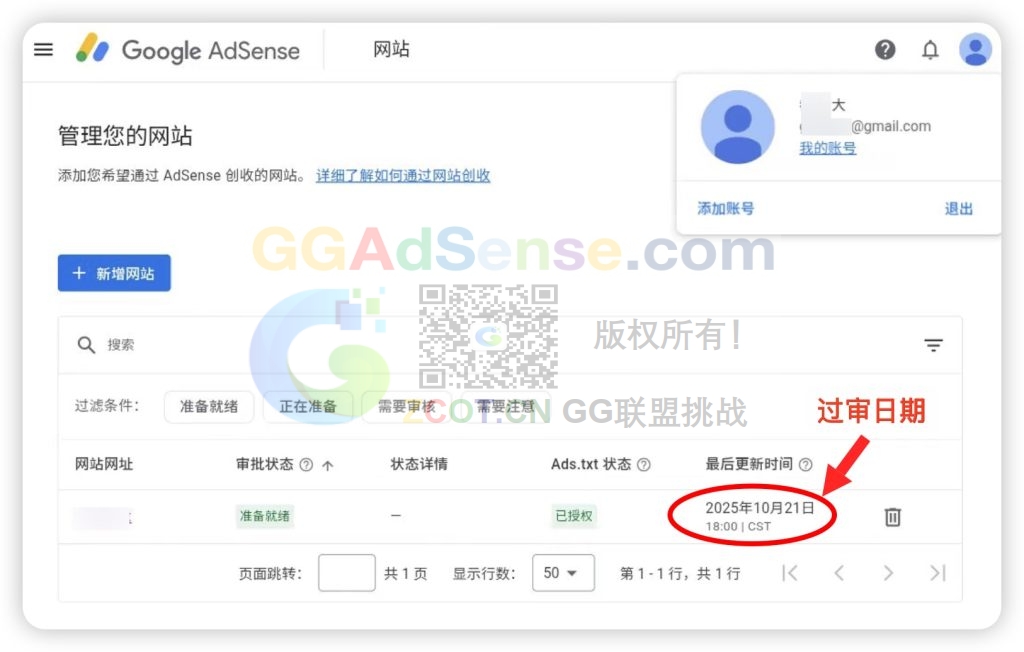
Task: Open the search field magnifier
Action: click(87, 344)
